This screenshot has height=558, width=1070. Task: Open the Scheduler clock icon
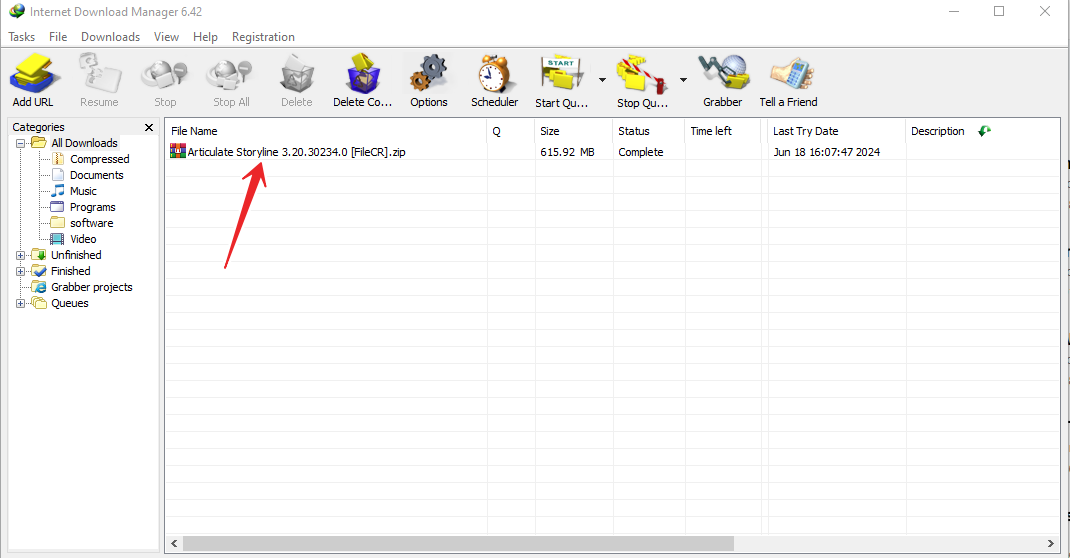tap(494, 74)
